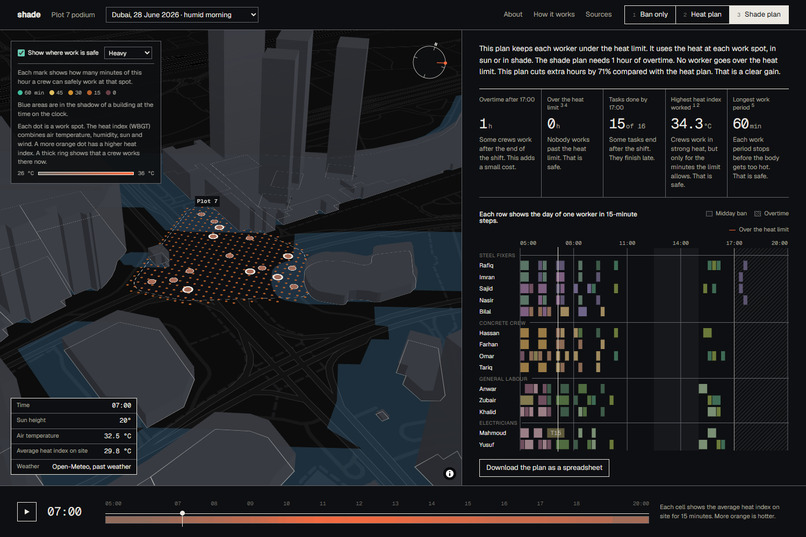Click the orange heat timeline bar

(x=377, y=520)
